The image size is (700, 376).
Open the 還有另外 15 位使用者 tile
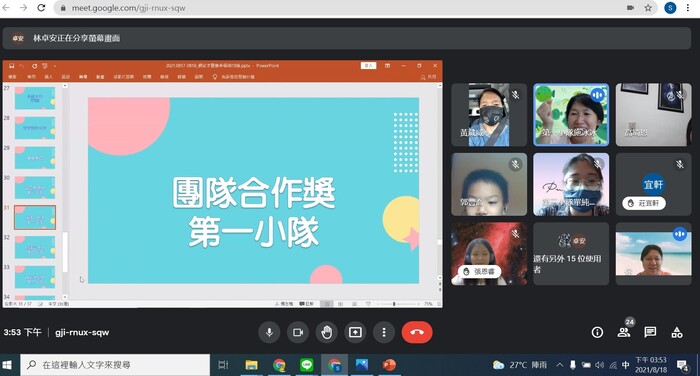pos(571,254)
